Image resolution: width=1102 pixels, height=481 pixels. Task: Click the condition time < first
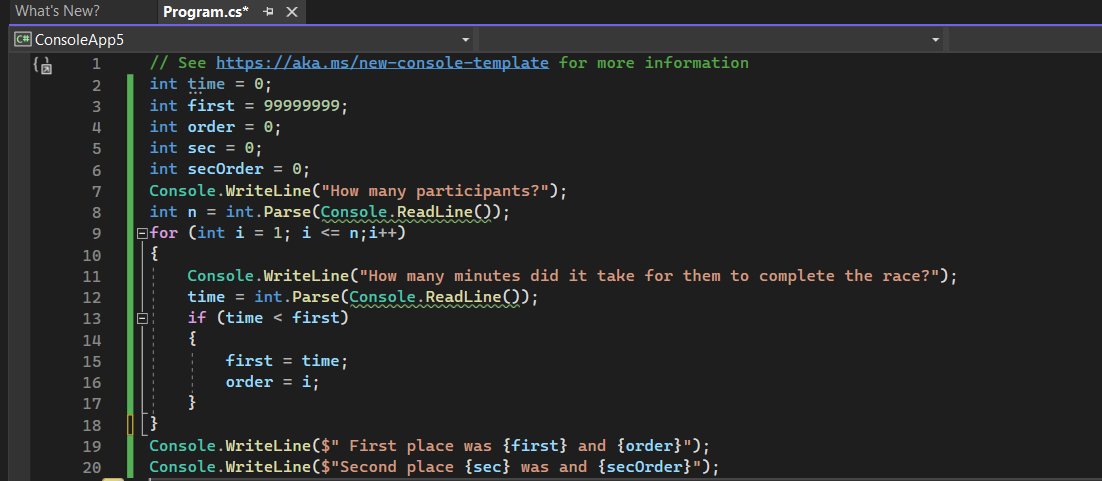tap(283, 318)
